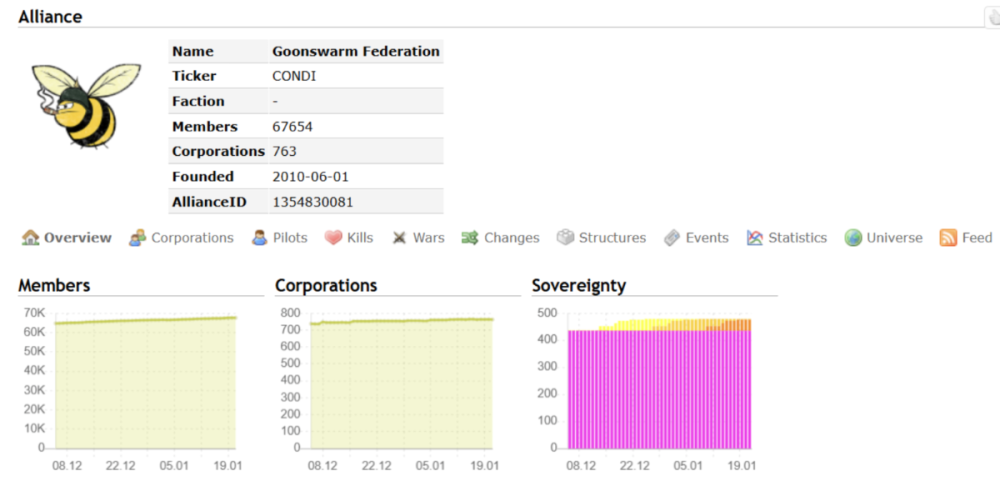Click the Wars ship icon
The width and height of the screenshot is (1000, 496).
(x=399, y=238)
